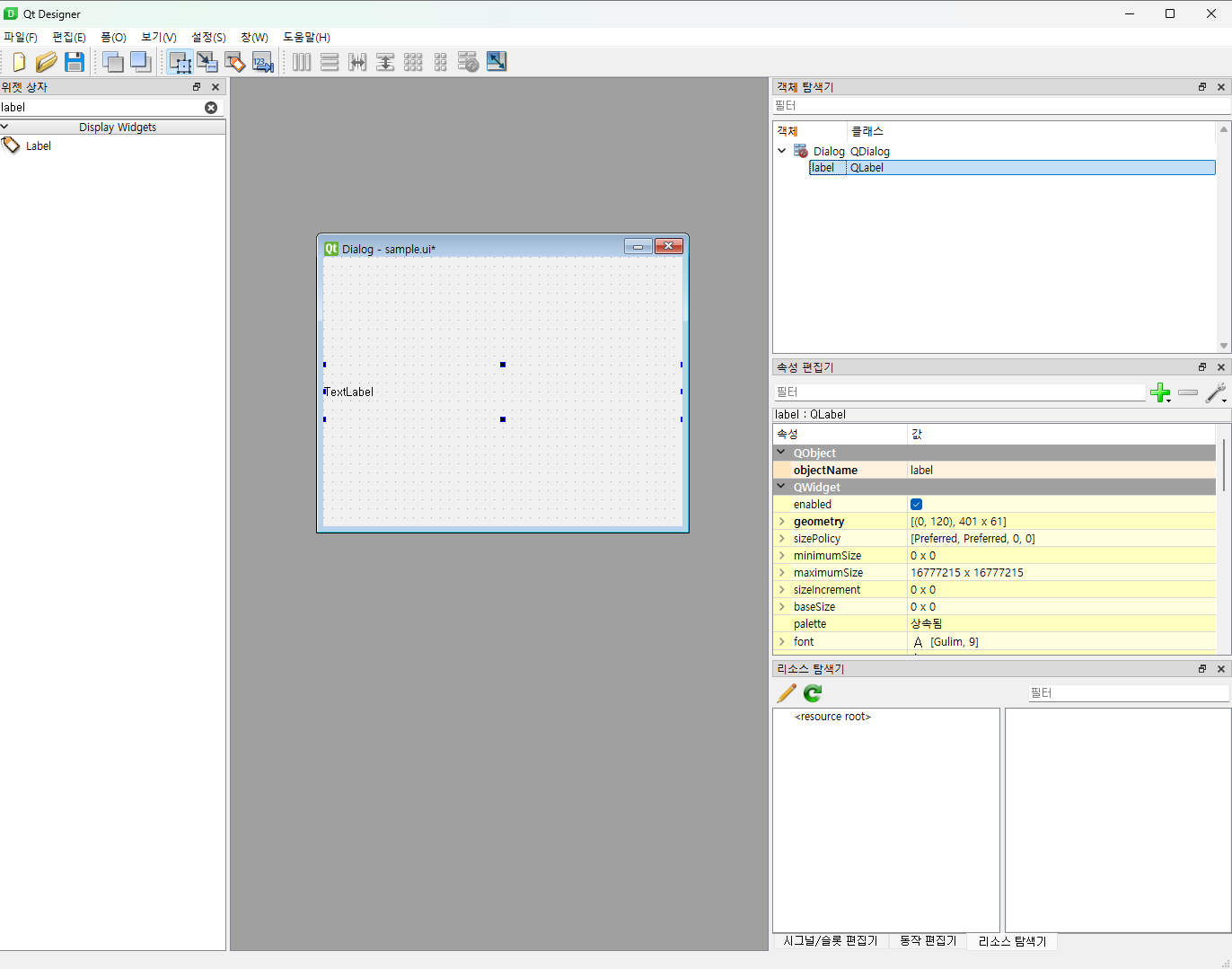Apply vertical layout from toolbar
This screenshot has width=1232, height=969.
coord(330,62)
